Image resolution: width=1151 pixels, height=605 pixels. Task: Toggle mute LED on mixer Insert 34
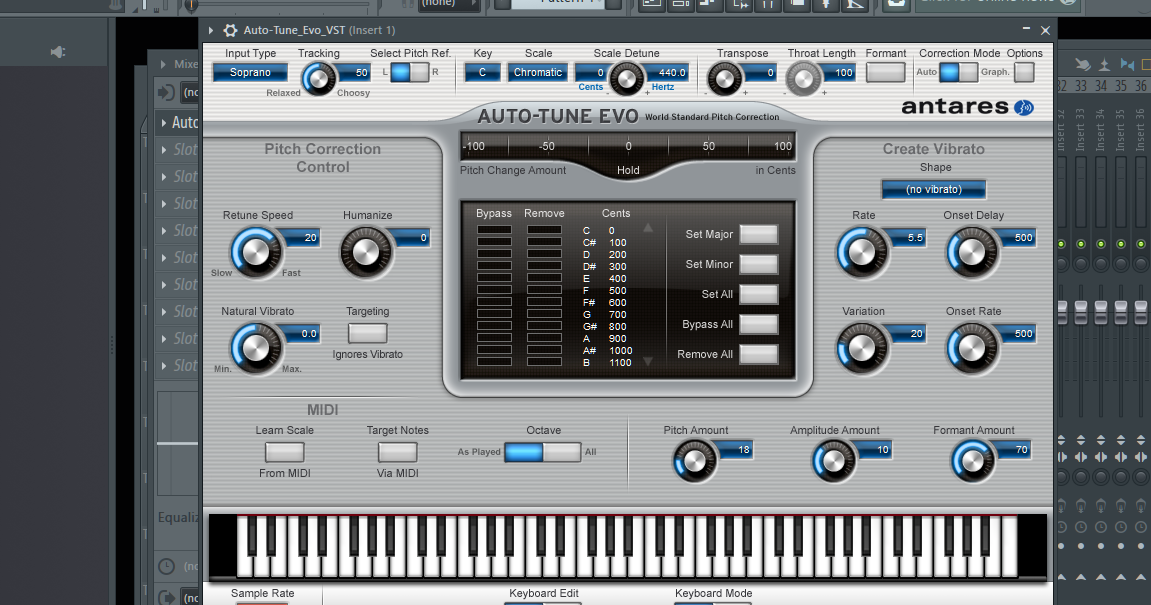point(1100,244)
